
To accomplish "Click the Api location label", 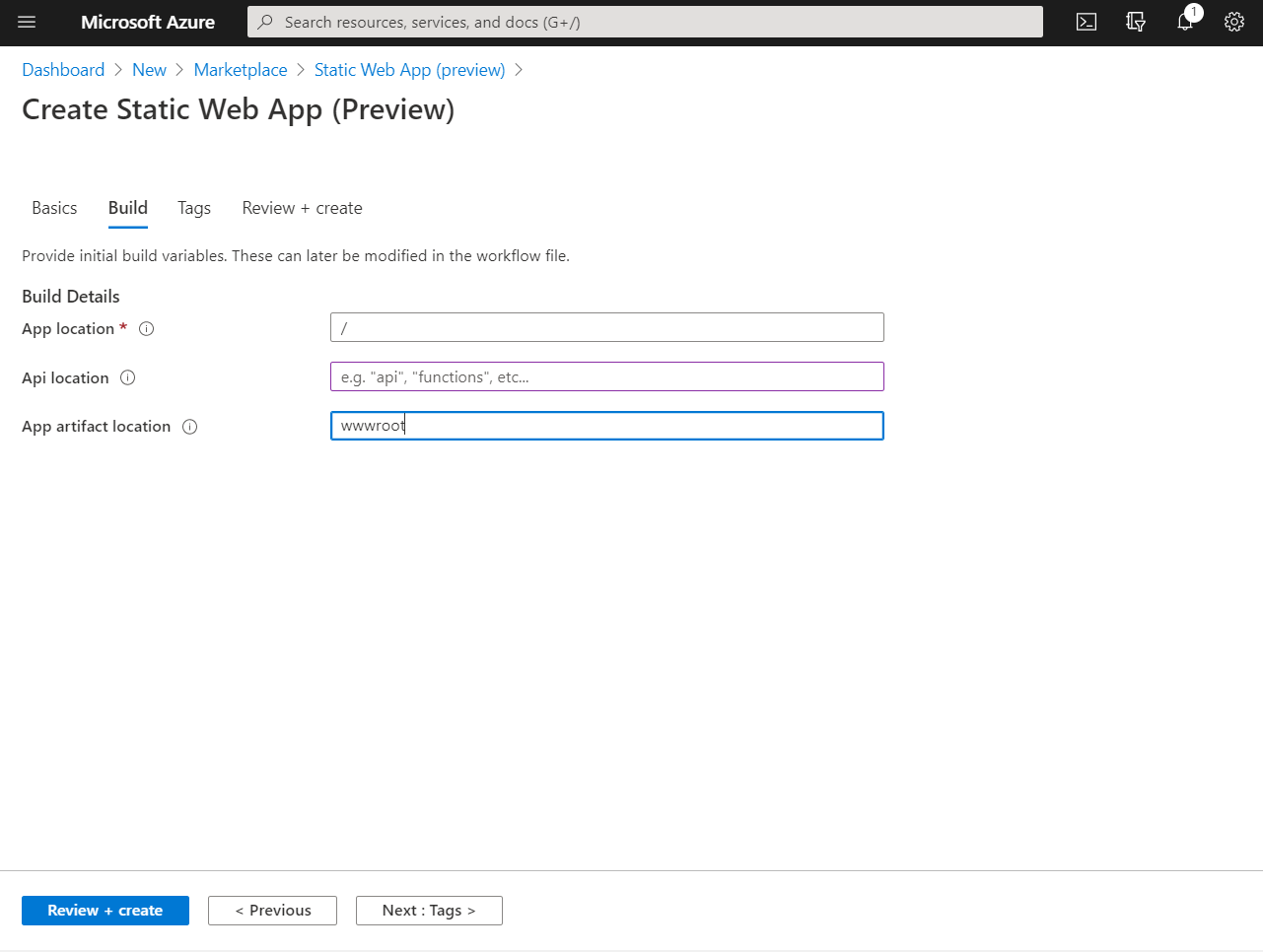I will (x=65, y=377).
